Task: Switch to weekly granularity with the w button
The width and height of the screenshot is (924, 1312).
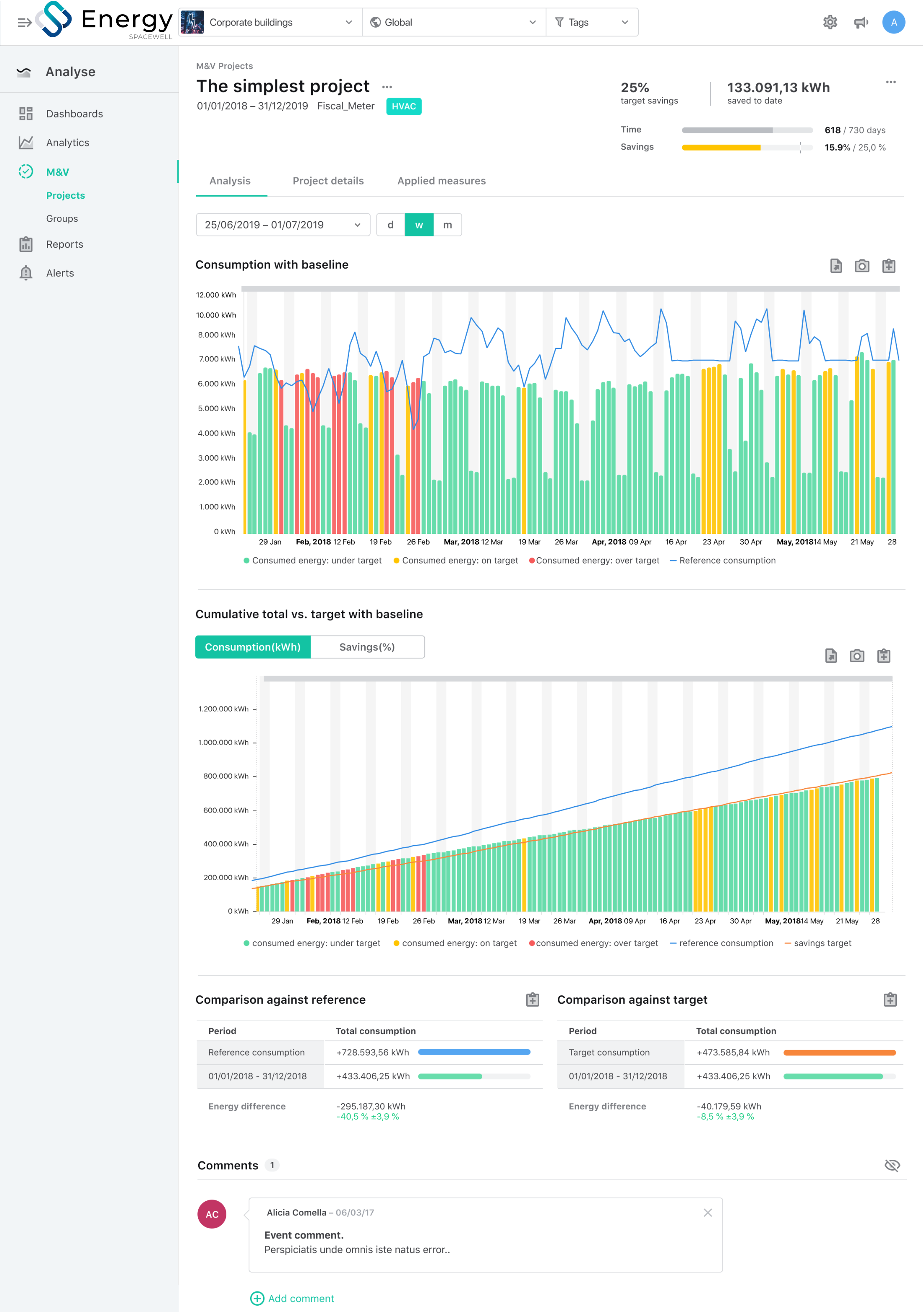Action: pos(419,225)
